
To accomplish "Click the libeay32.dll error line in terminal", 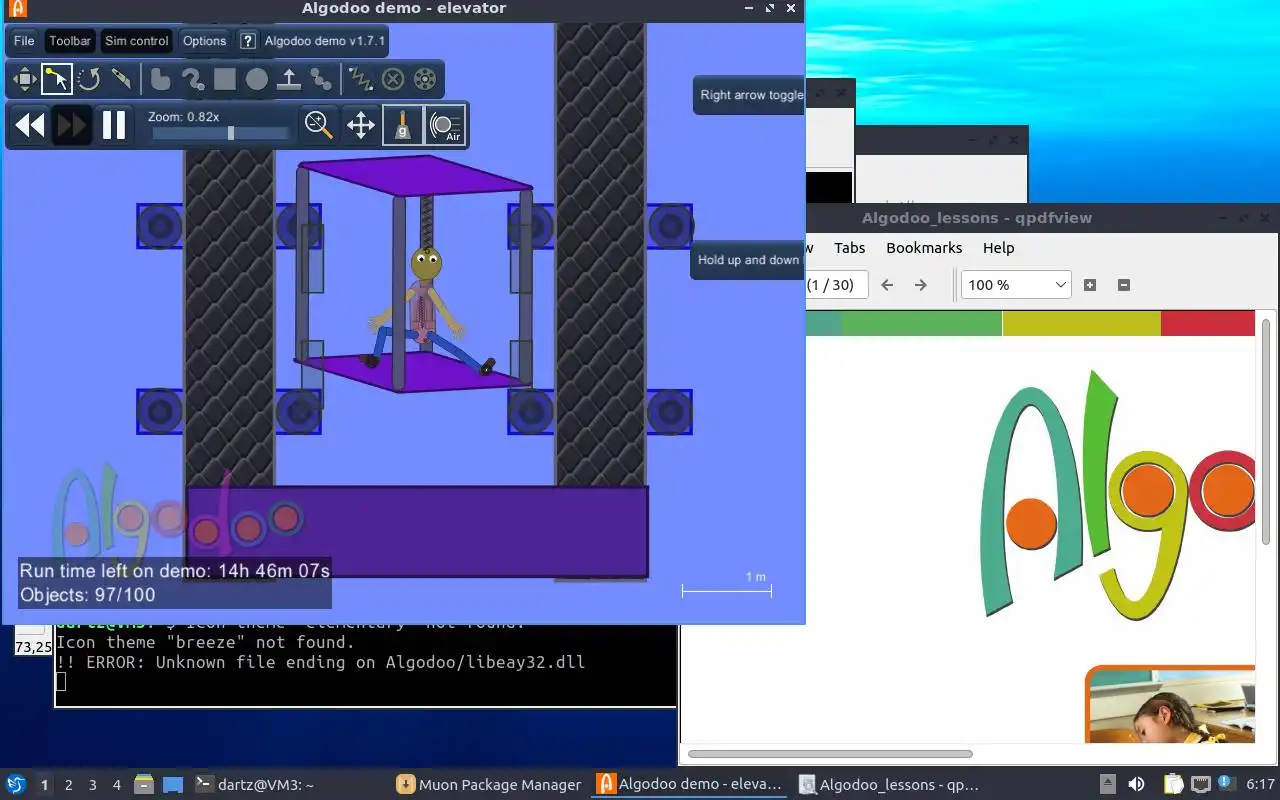I will tap(320, 662).
